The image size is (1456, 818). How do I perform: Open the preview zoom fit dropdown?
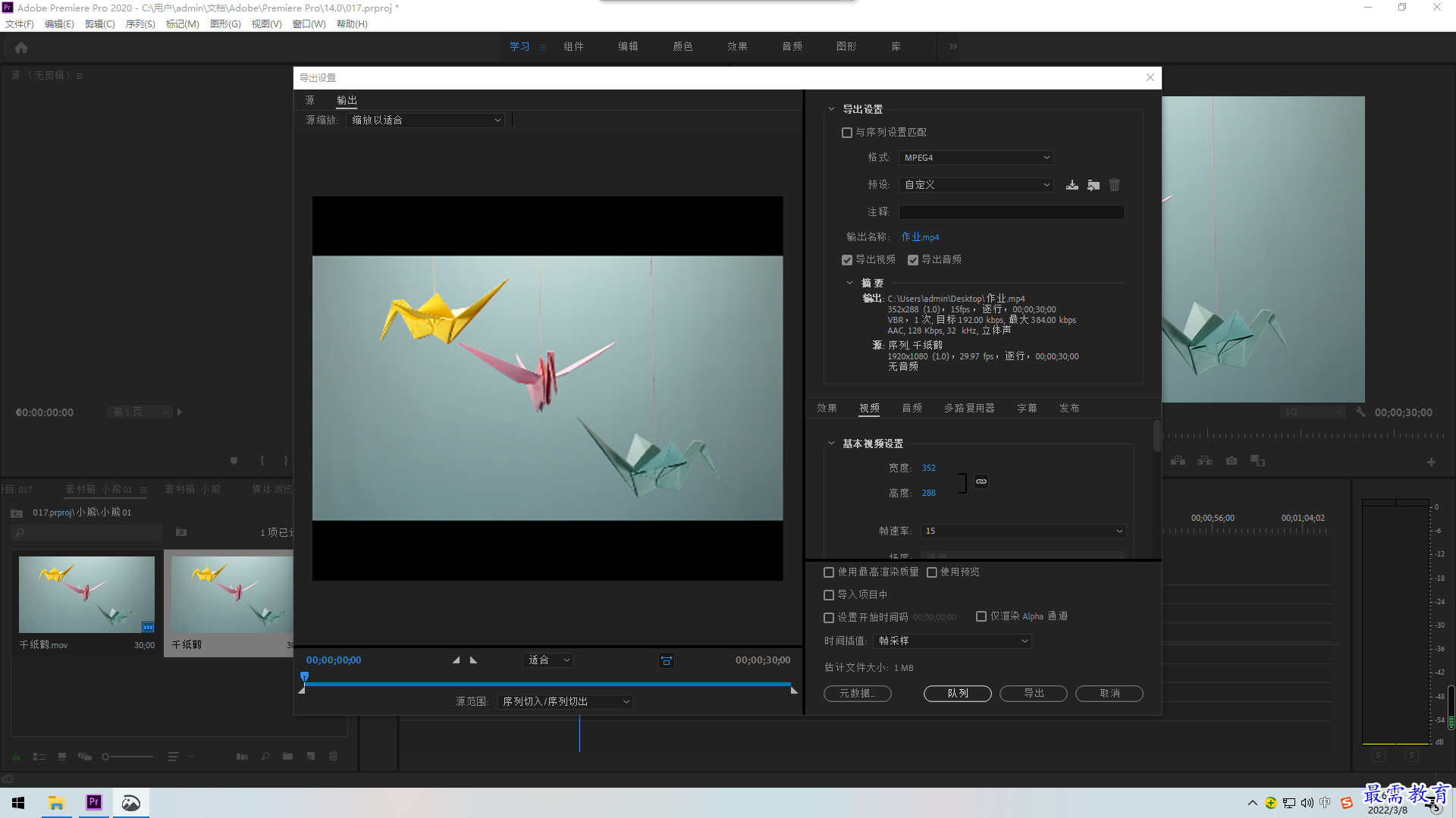(548, 660)
